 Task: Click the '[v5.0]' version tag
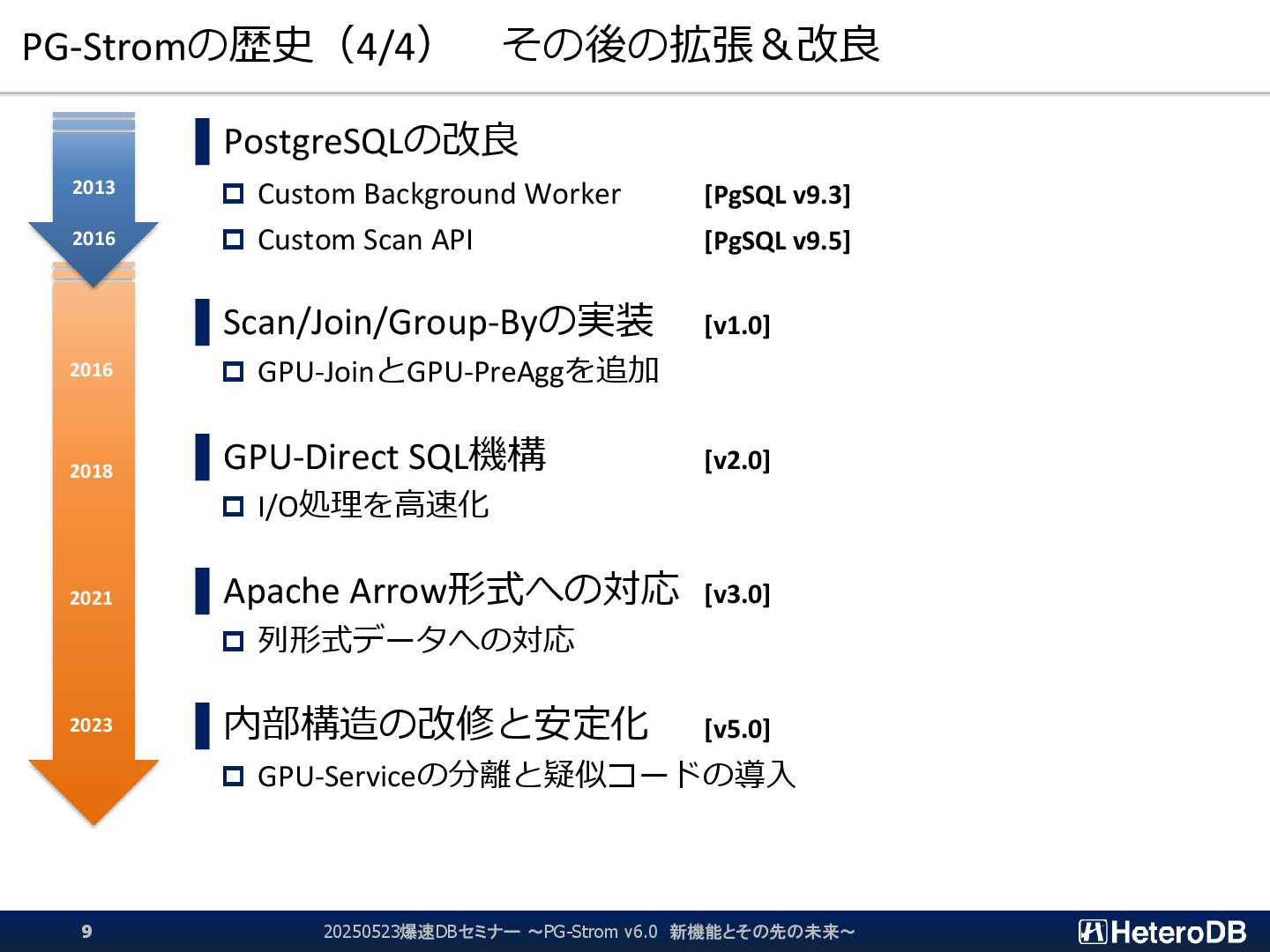pyautogui.click(x=737, y=729)
